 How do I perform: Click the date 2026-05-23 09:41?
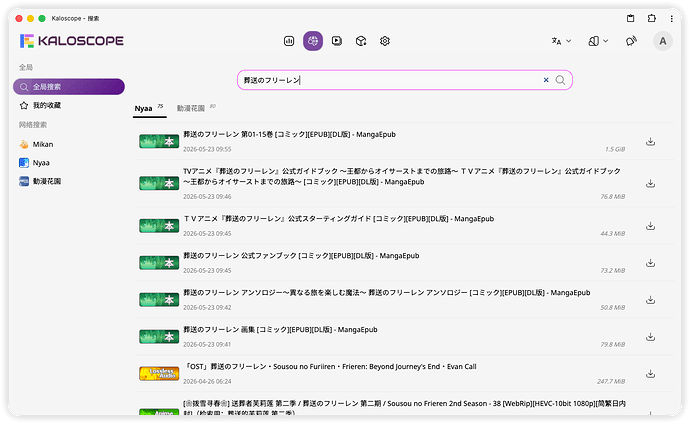(x=207, y=345)
